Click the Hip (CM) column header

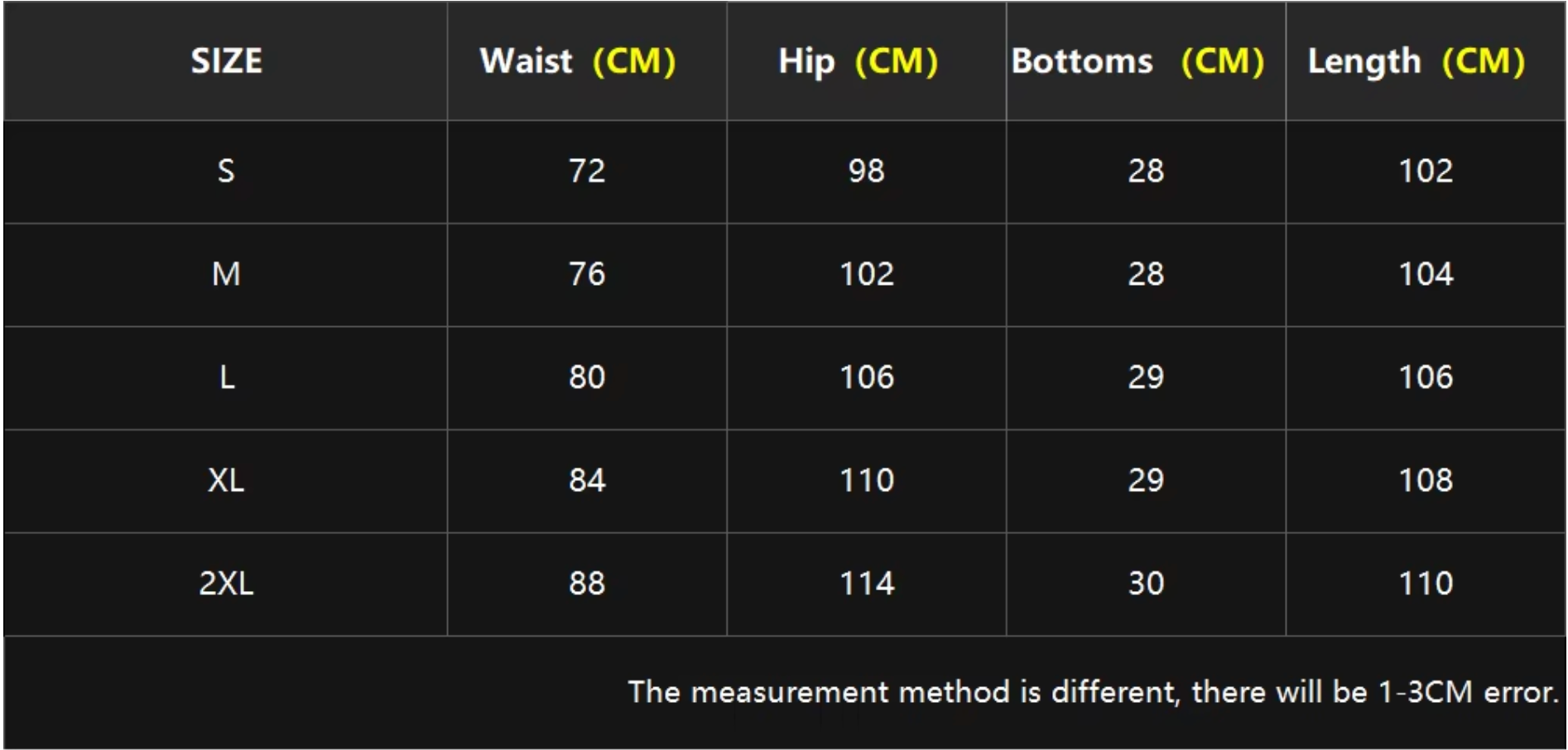858,61
